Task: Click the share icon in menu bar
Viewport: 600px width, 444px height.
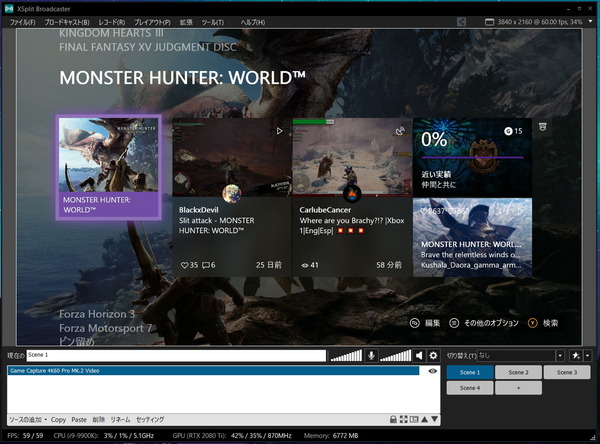Action: point(461,22)
